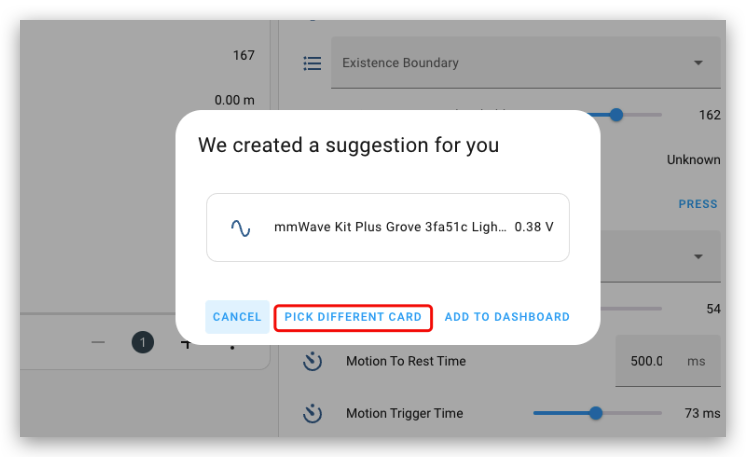
Task: Expand the dropdown arrow below PRESS
Action: tap(698, 256)
